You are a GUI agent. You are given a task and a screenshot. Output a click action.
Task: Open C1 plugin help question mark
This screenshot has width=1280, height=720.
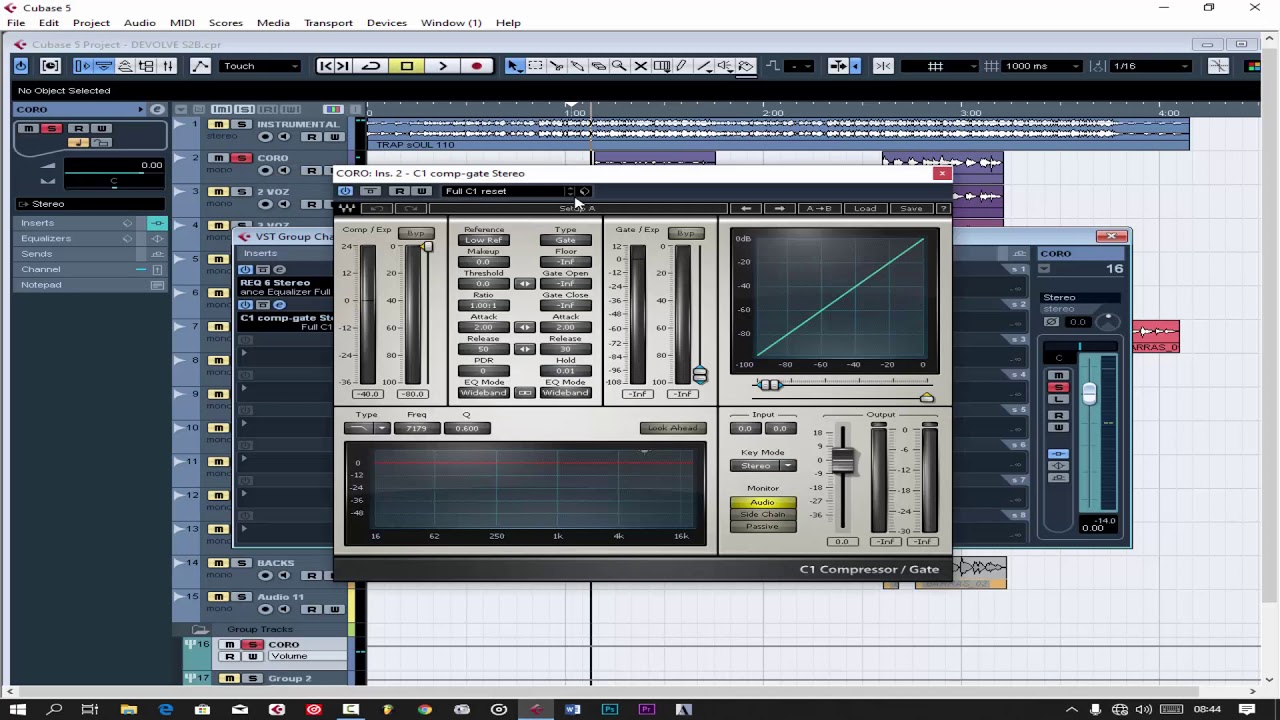point(943,208)
